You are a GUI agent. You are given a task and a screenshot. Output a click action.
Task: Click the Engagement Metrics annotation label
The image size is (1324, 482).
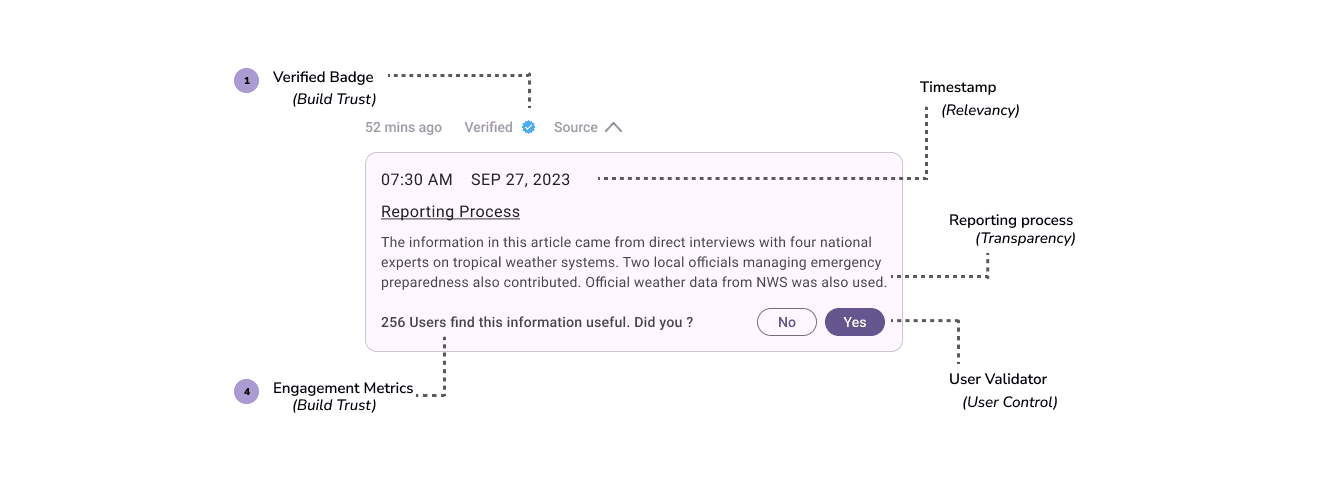pyautogui.click(x=343, y=388)
